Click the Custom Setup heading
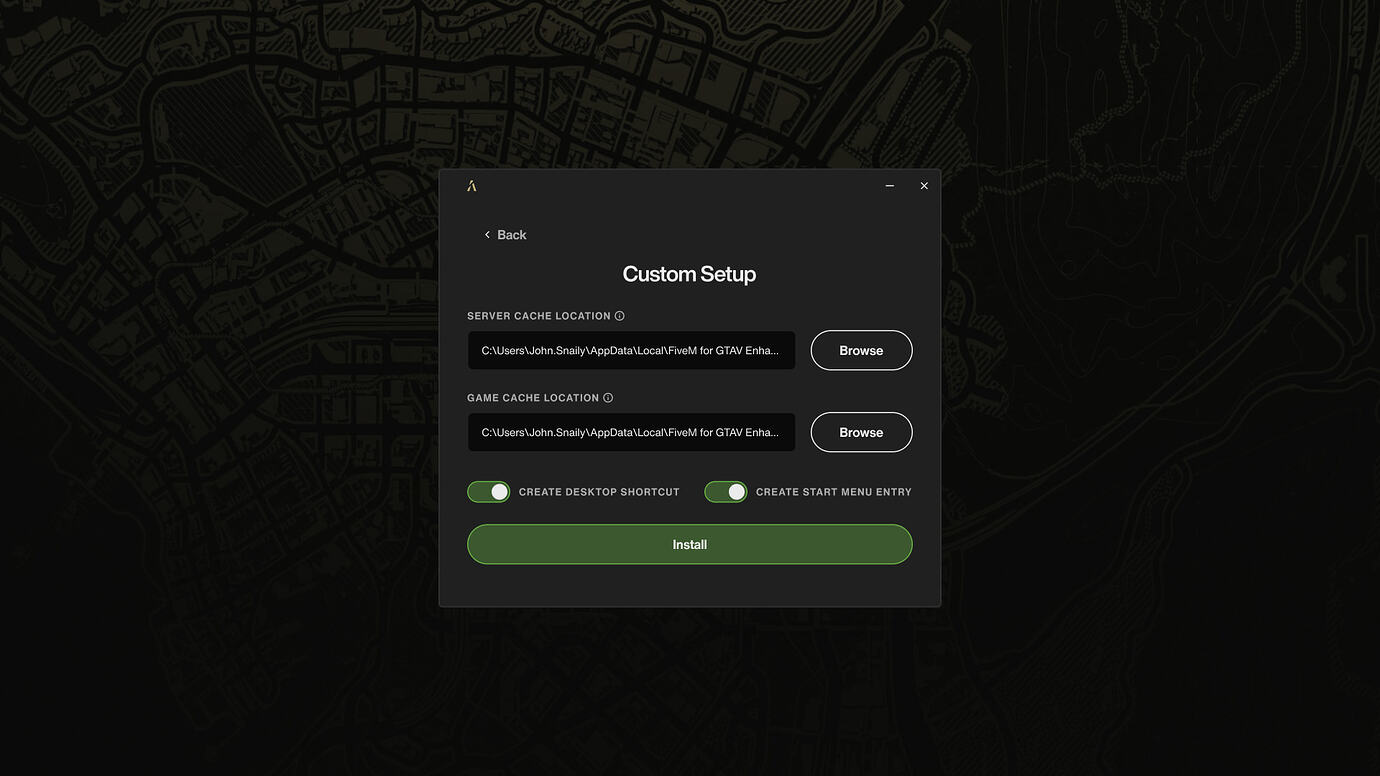 point(690,274)
